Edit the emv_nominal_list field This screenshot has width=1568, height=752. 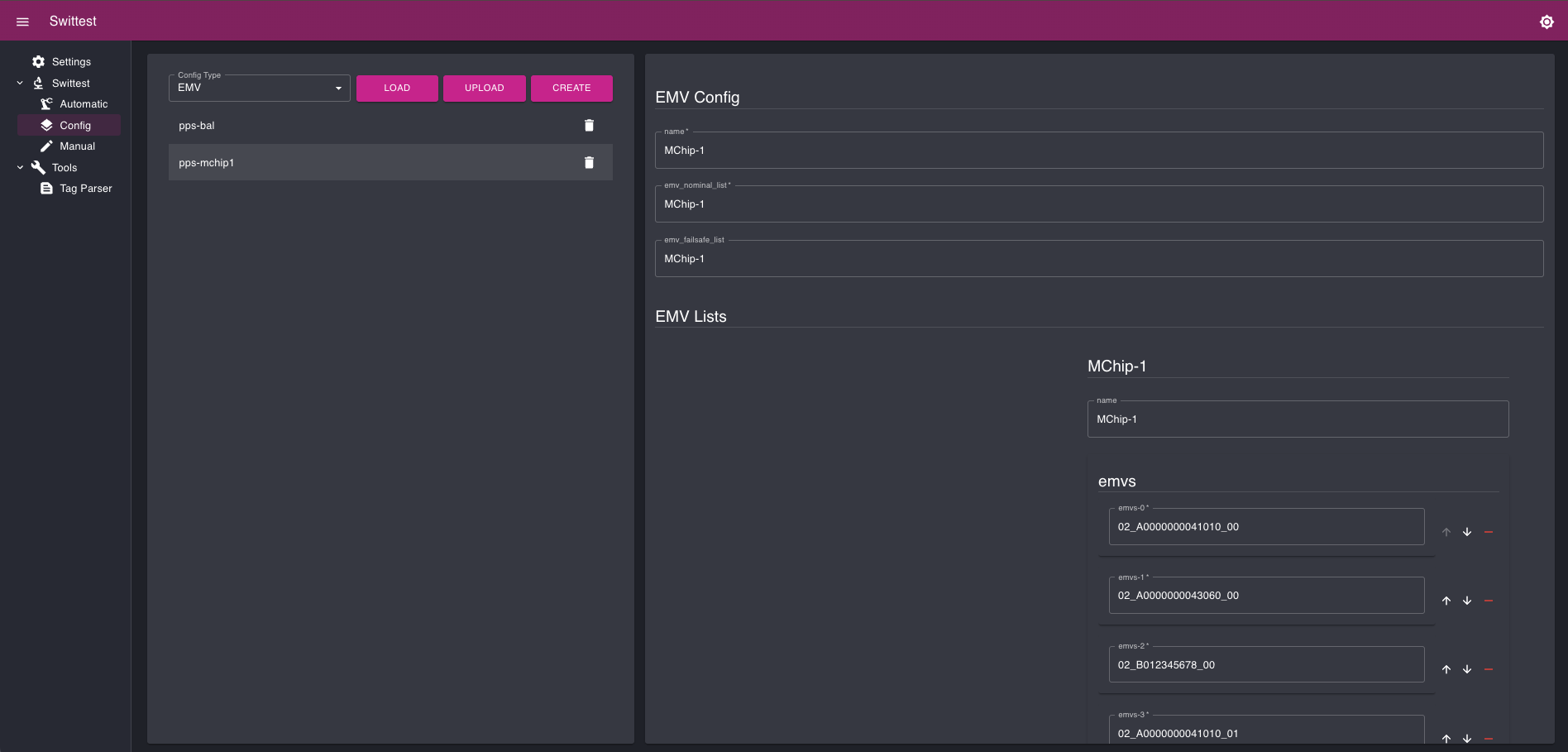(1099, 204)
